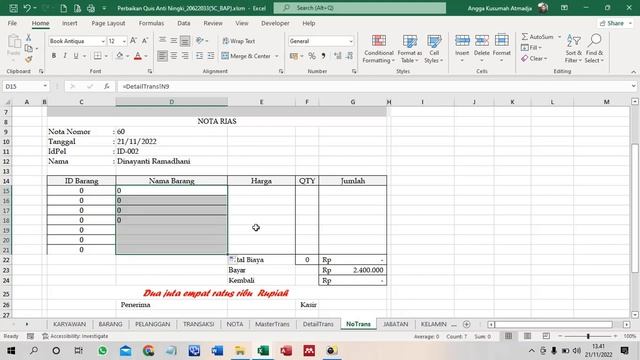The height and width of the screenshot is (360, 640).
Task: Apply the fill color bucket
Action: [120, 56]
